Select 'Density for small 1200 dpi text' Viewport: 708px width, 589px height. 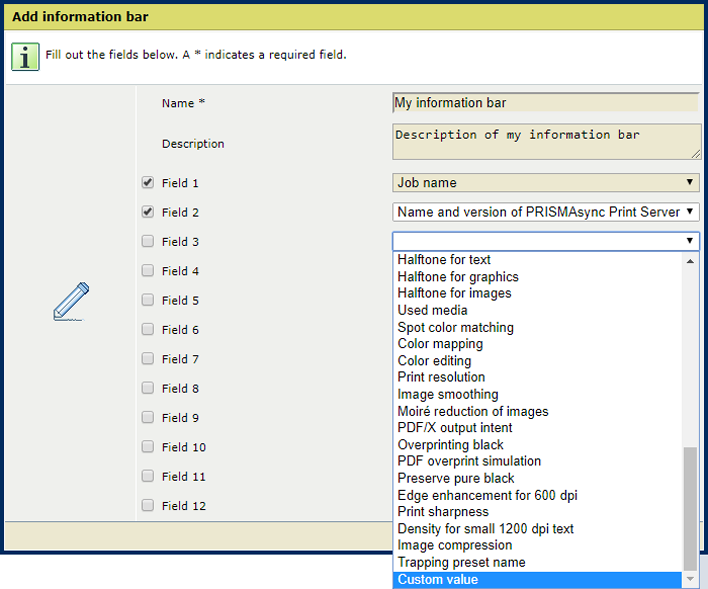click(537, 528)
